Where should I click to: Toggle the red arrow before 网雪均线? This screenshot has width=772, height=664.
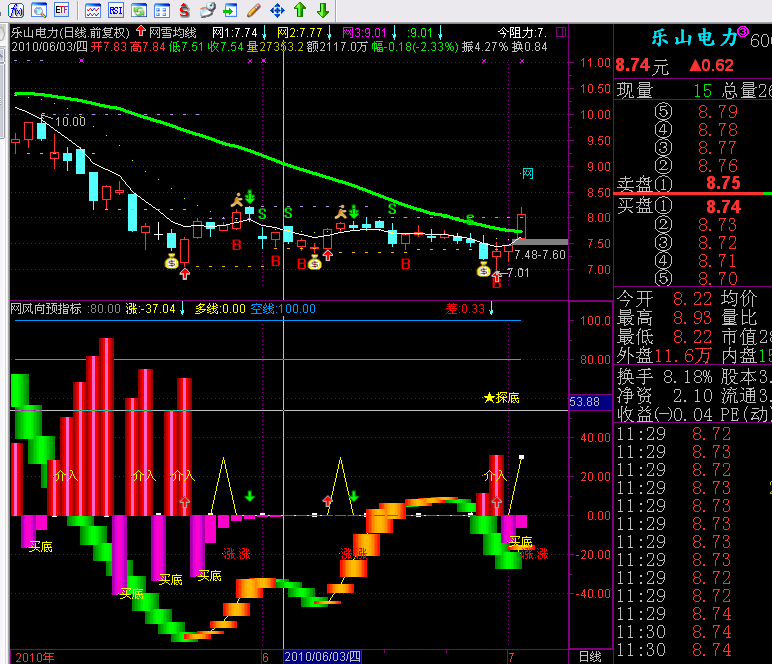(x=141, y=32)
